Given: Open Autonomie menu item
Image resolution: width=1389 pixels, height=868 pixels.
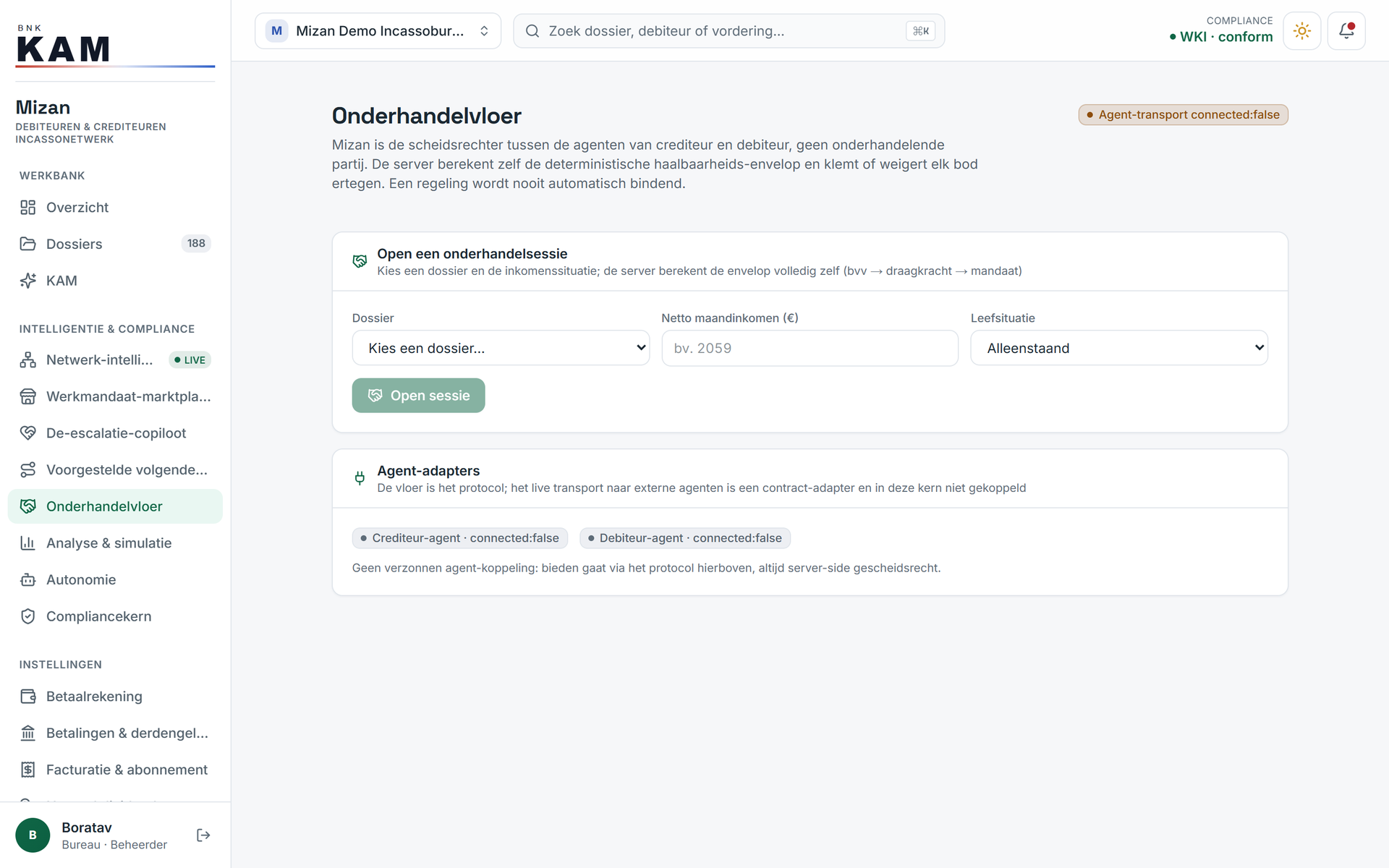Looking at the screenshot, I should point(115,579).
